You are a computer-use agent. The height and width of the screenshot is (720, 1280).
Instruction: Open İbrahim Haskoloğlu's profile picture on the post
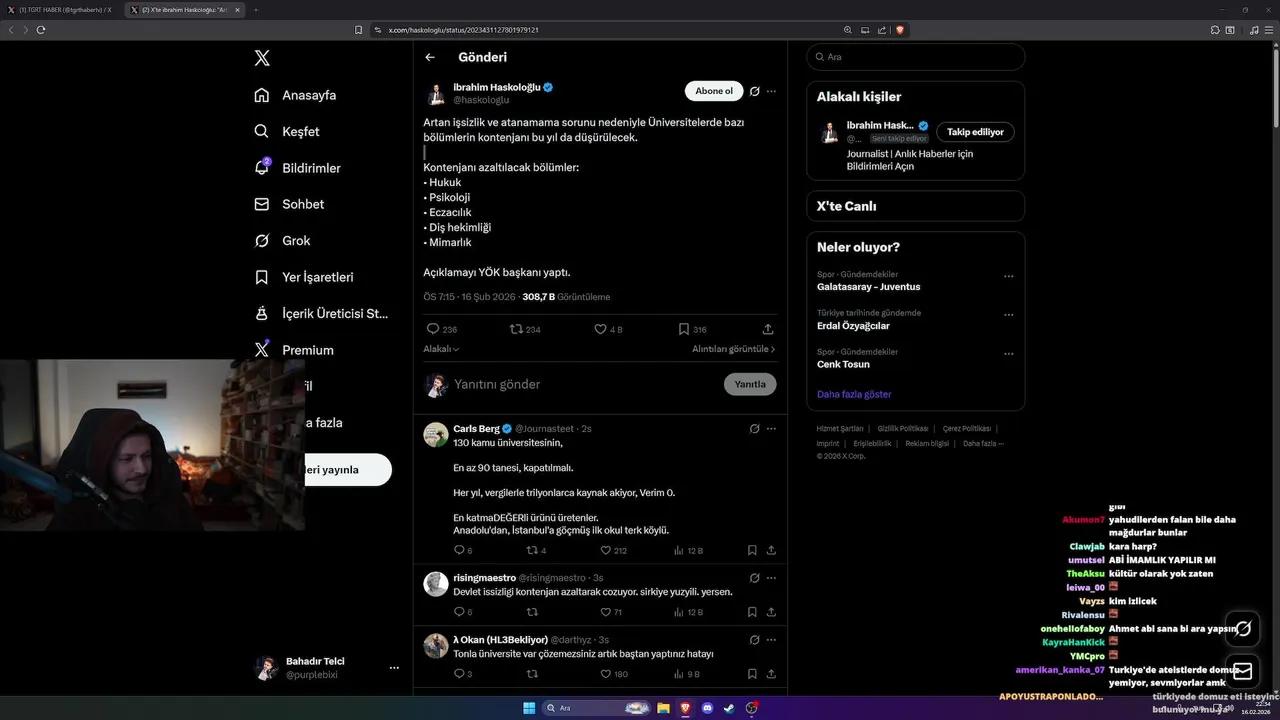tap(436, 94)
